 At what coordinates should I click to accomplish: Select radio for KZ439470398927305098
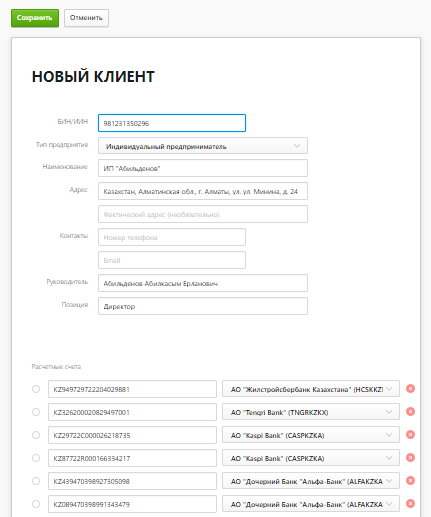36,481
